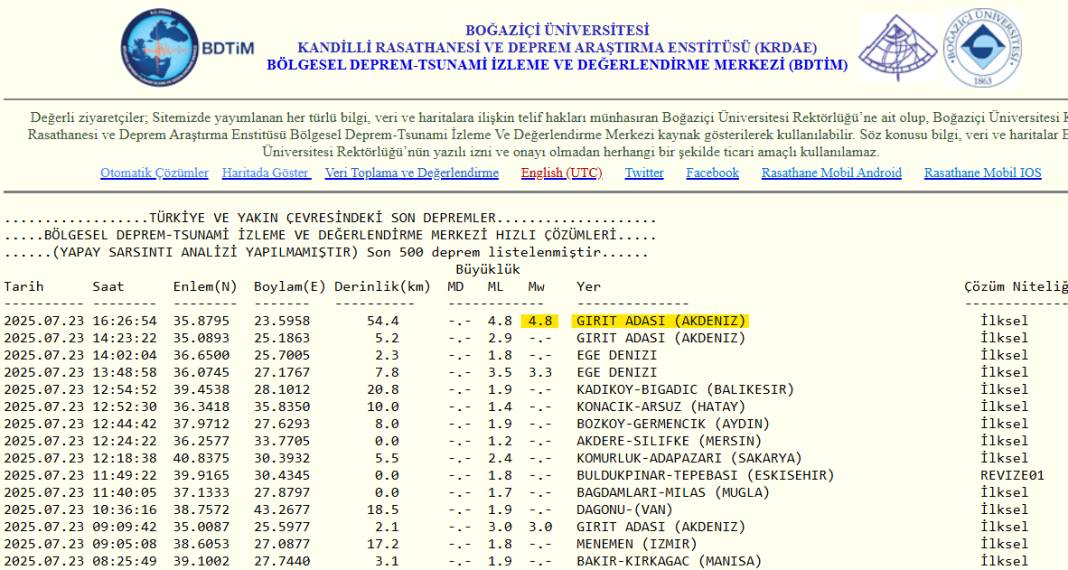Click the Çözüm Niteliği column header
The width and height of the screenshot is (1068, 570).
point(1016,287)
